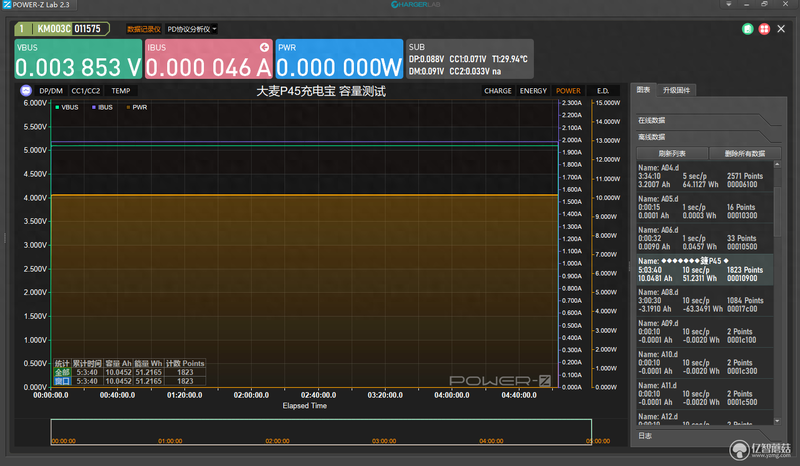Click the 01:00:00 marker on overview timeline

[170, 441]
